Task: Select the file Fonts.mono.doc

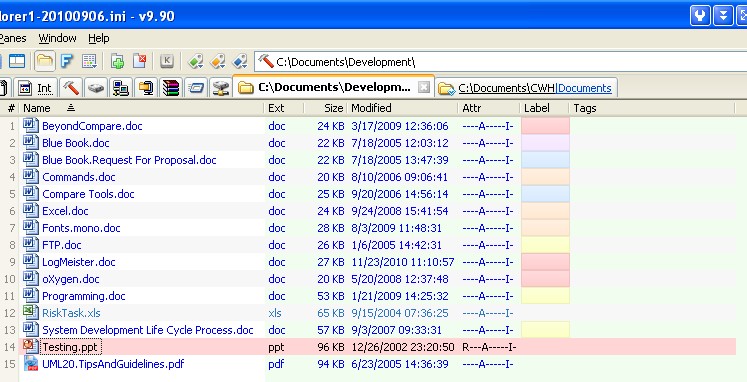Action: click(x=81, y=228)
